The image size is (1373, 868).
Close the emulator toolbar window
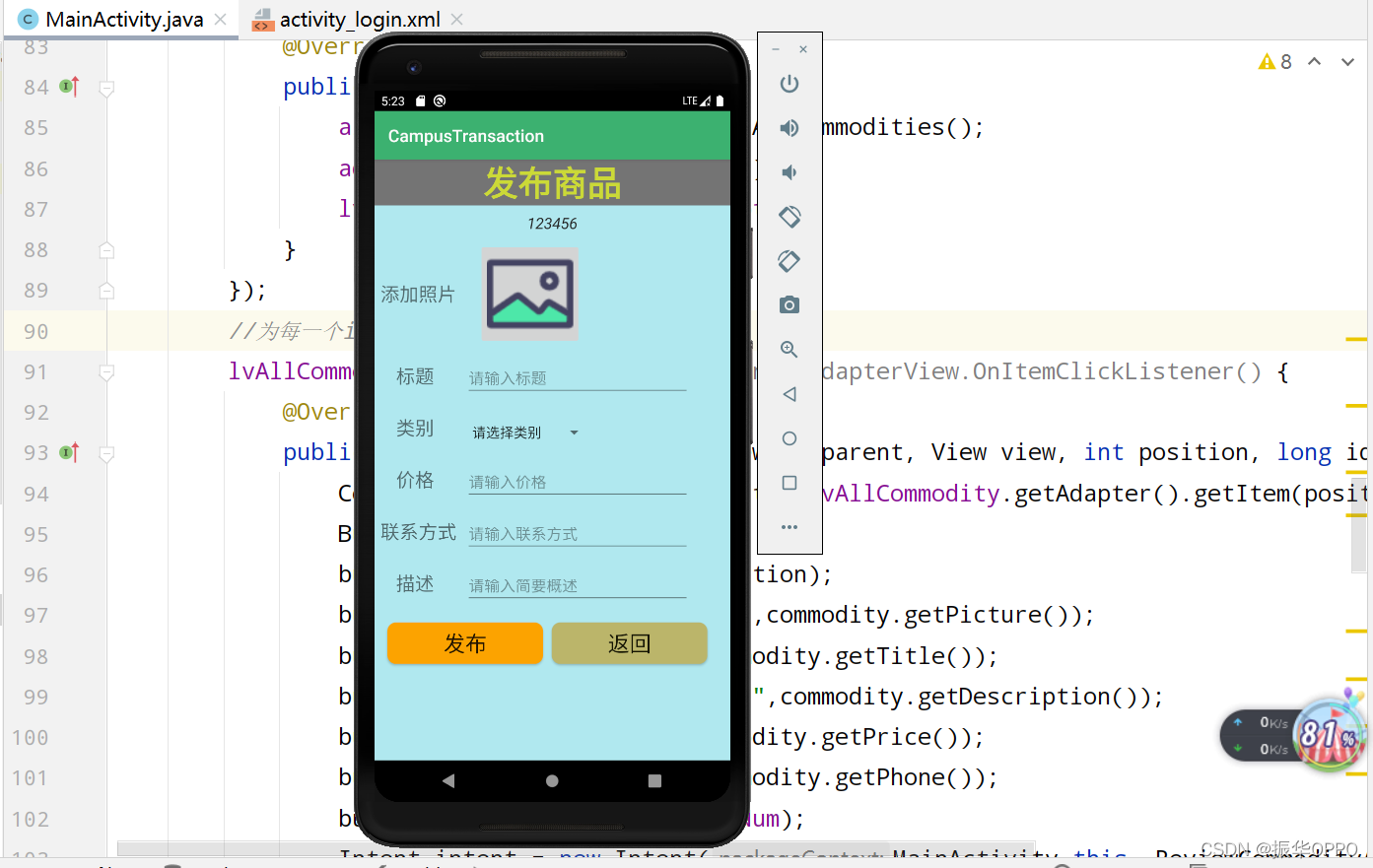pyautogui.click(x=803, y=48)
